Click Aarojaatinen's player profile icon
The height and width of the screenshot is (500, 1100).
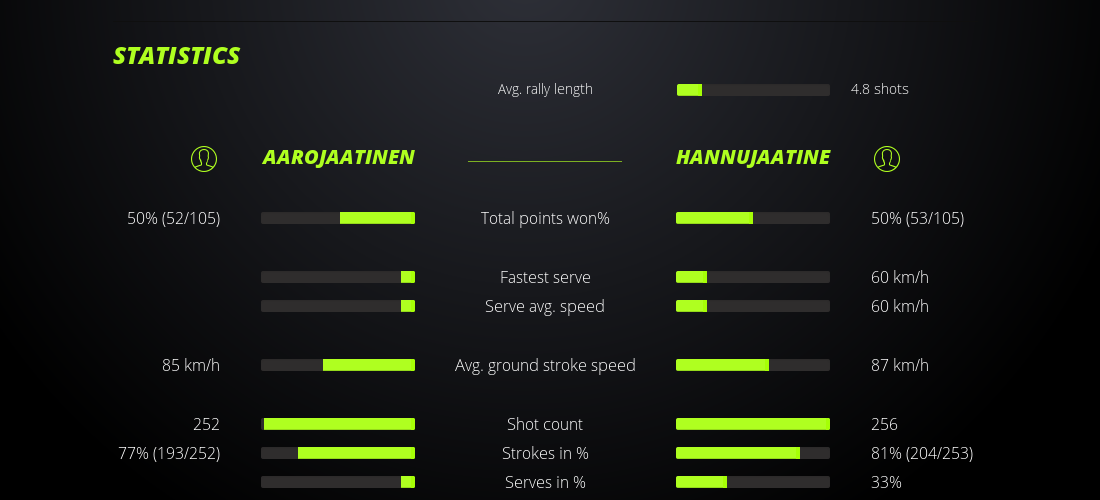pos(204,158)
